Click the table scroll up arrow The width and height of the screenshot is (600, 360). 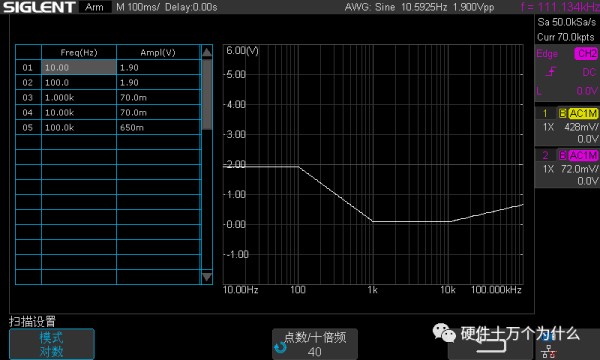[207, 52]
